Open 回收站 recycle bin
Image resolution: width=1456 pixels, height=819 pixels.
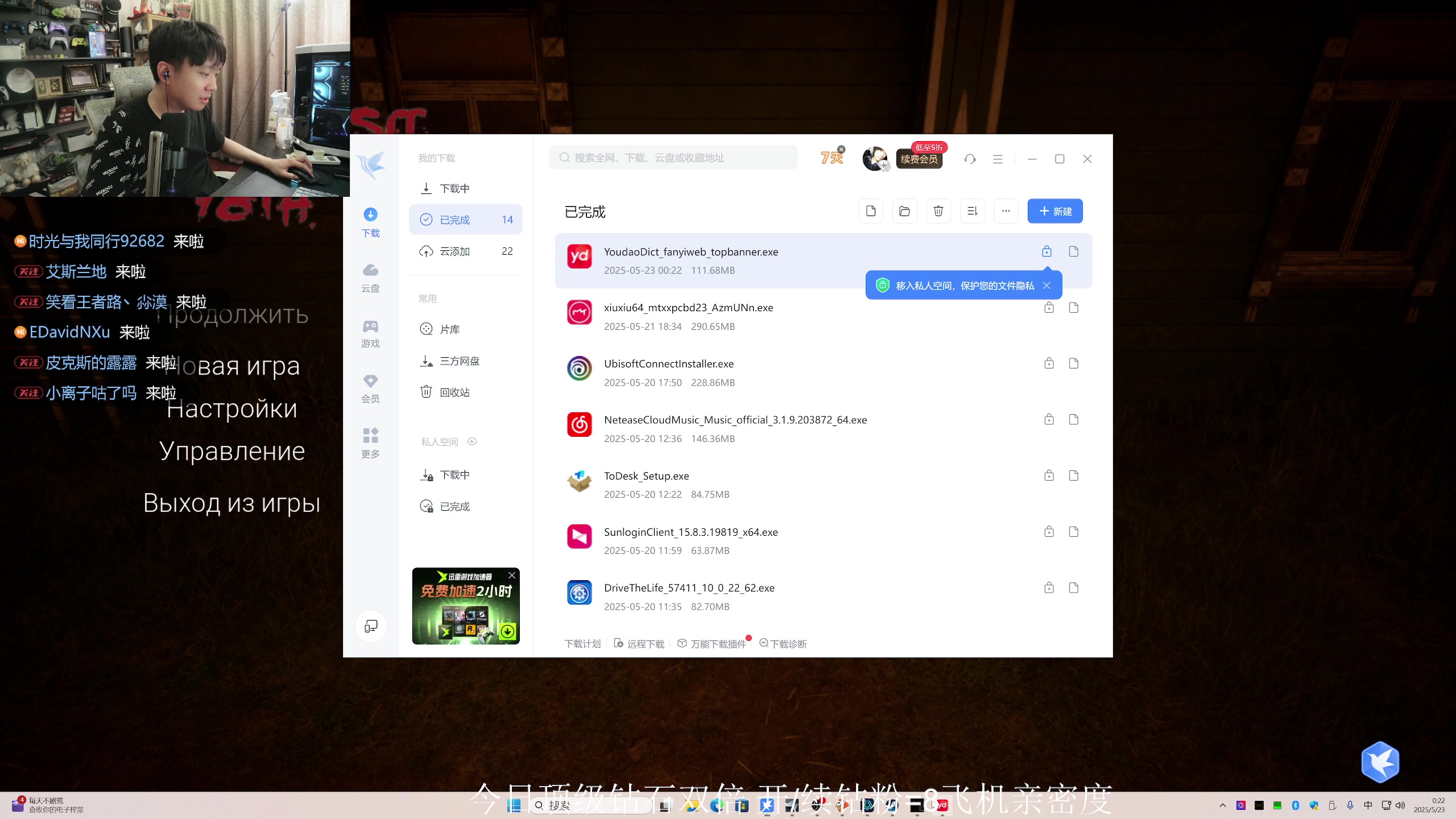coord(465,392)
